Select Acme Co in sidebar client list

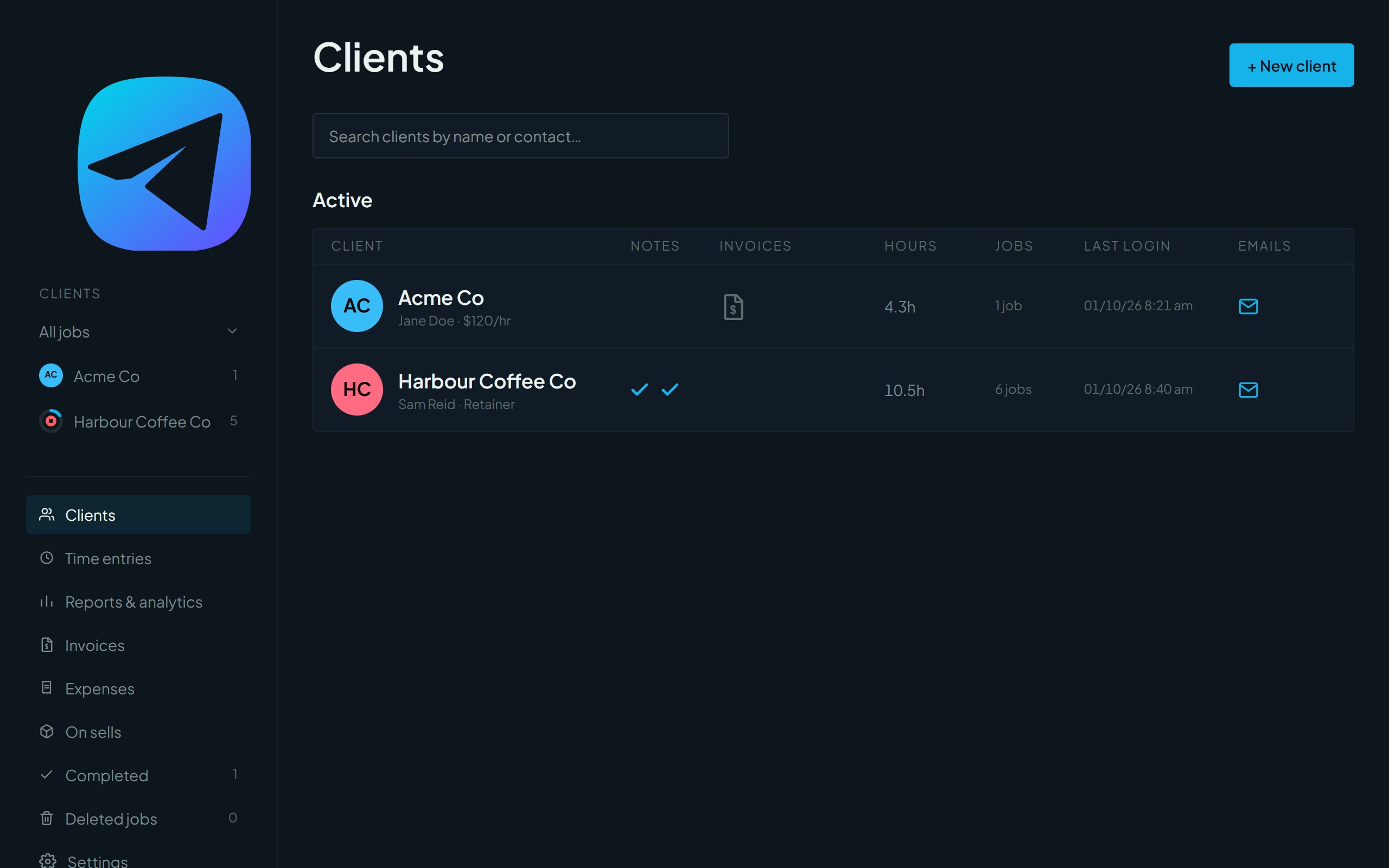coord(138,375)
